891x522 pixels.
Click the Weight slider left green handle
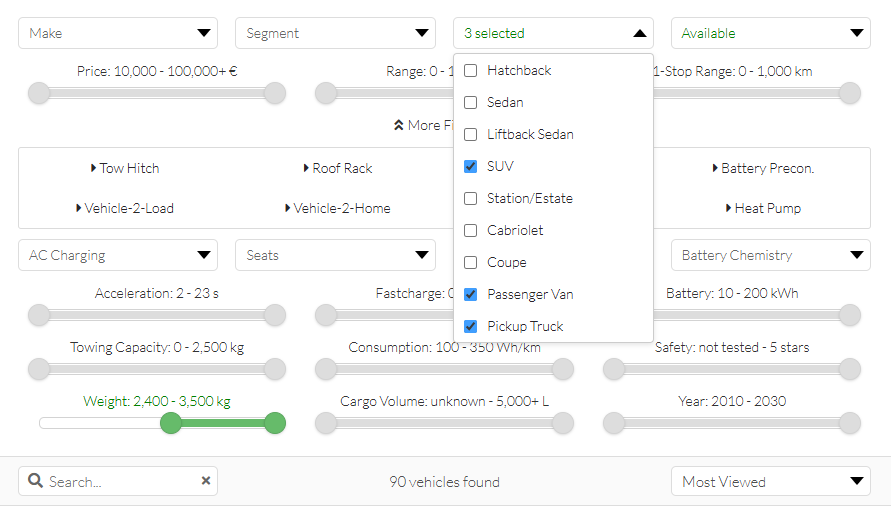[x=171, y=423]
